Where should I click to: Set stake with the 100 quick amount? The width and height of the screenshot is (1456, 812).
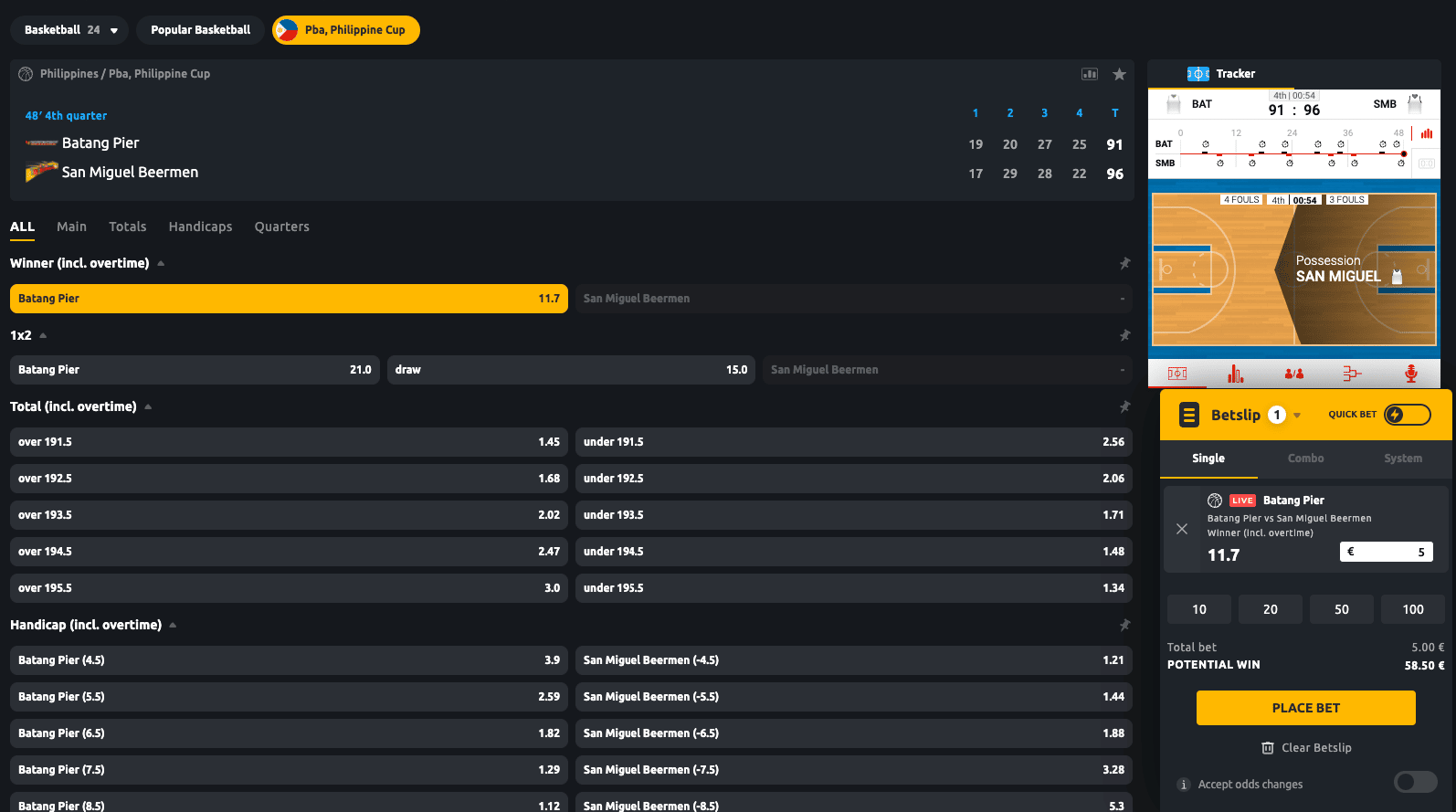pyautogui.click(x=1413, y=609)
